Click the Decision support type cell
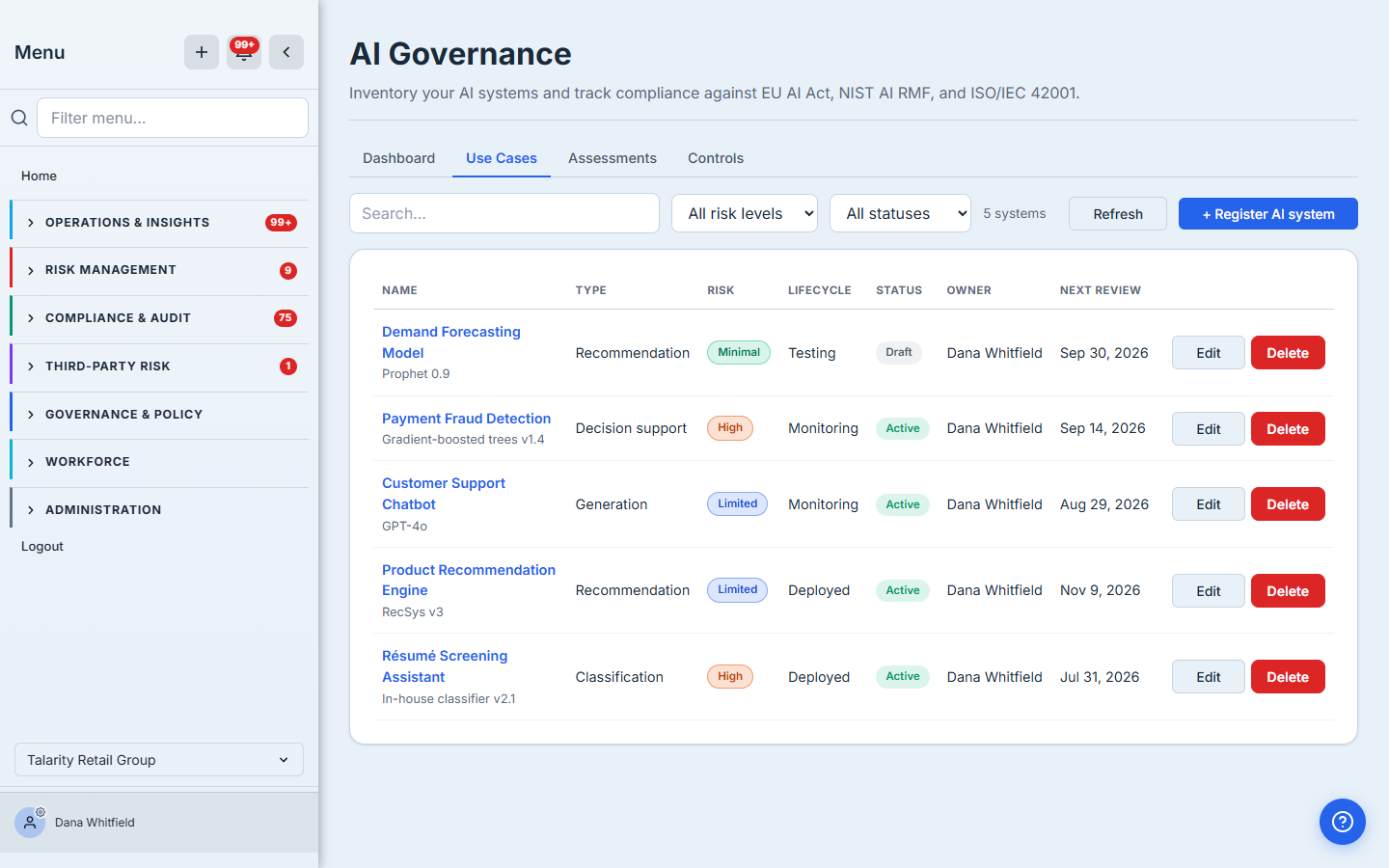 pyautogui.click(x=632, y=428)
